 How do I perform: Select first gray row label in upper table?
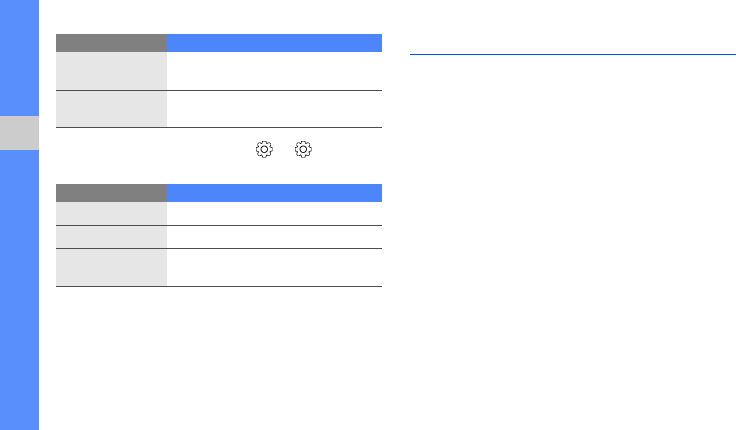pos(111,71)
